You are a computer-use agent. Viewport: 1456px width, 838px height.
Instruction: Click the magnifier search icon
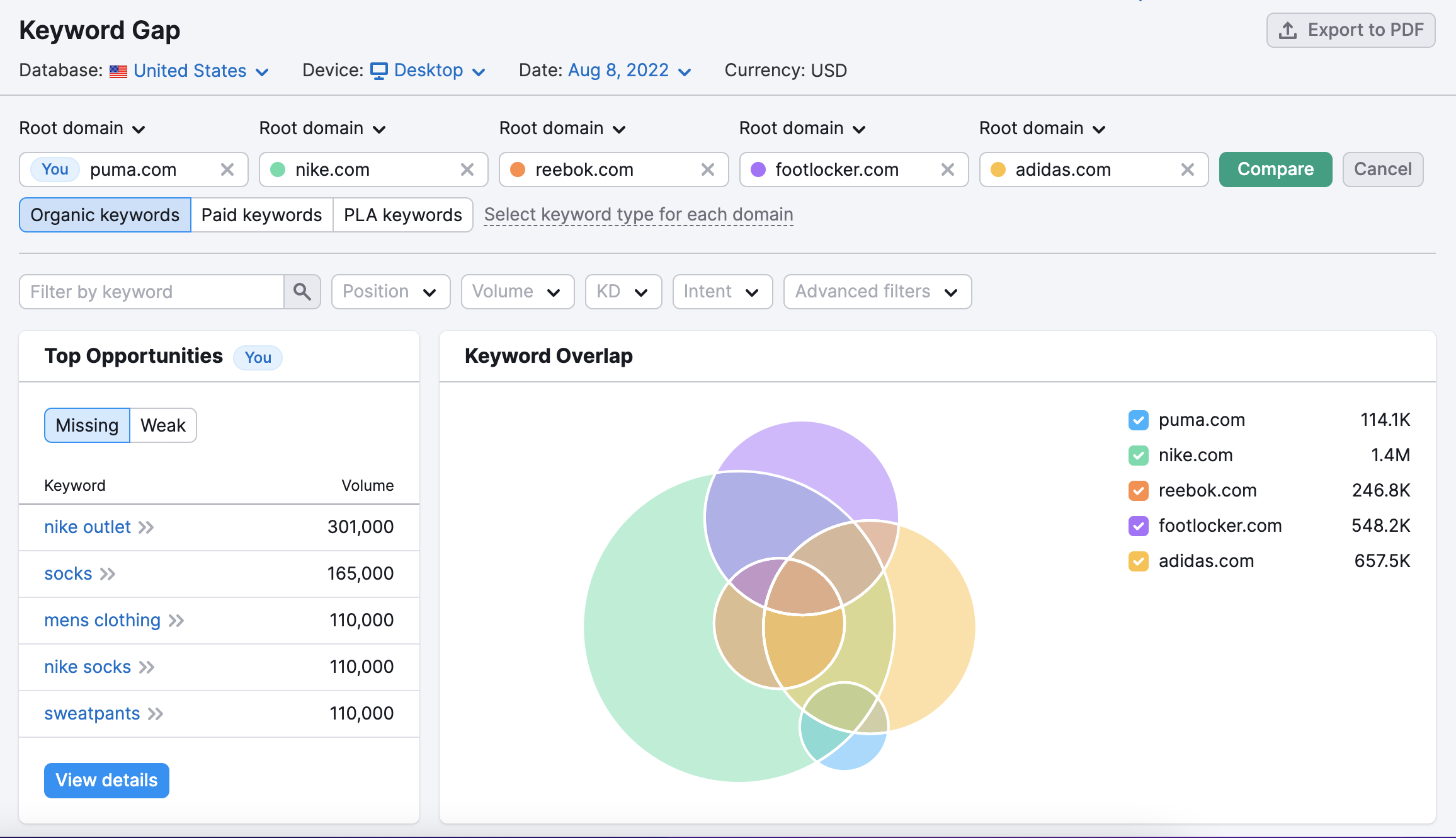tap(302, 292)
